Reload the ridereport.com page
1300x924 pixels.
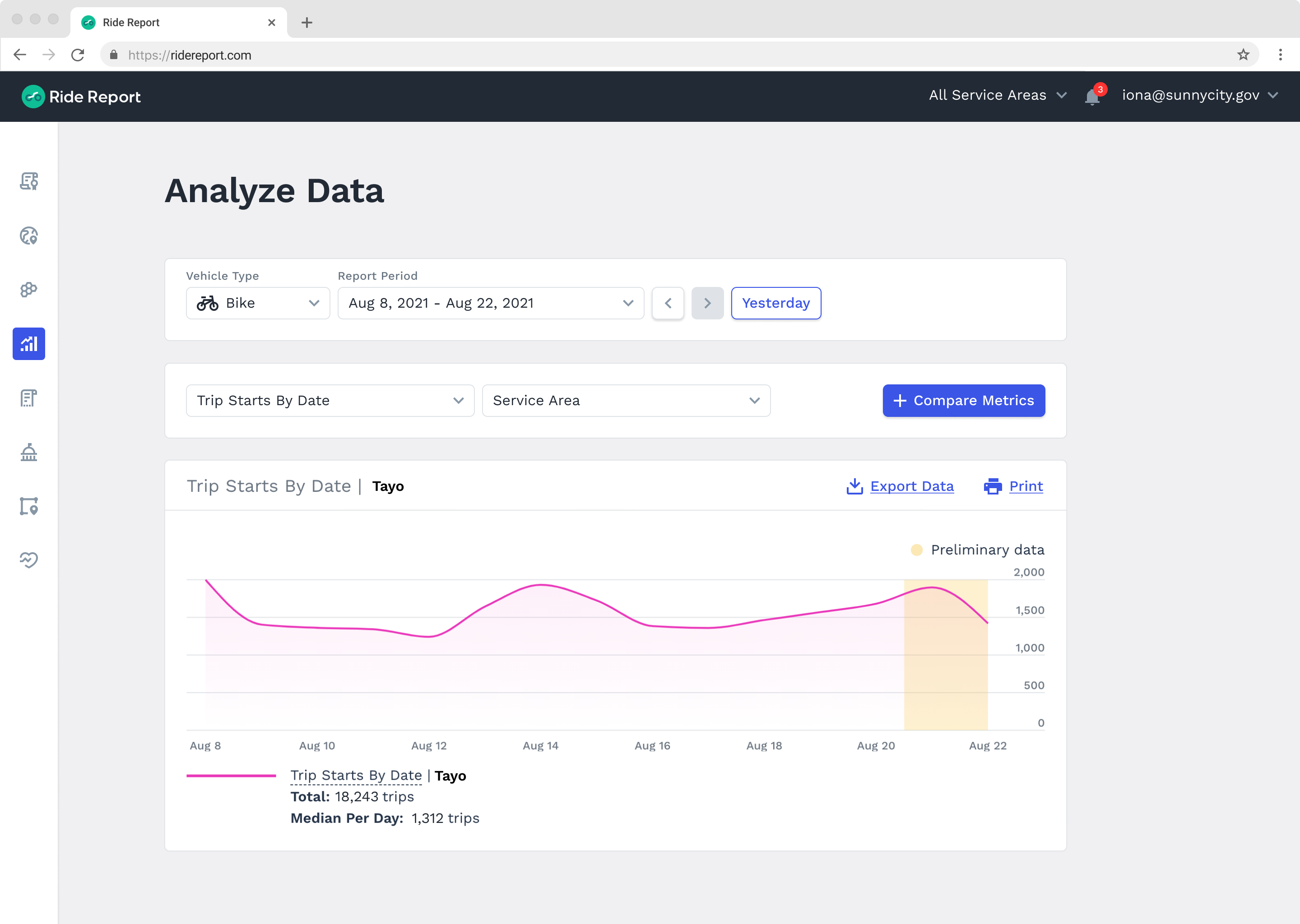pyautogui.click(x=78, y=55)
